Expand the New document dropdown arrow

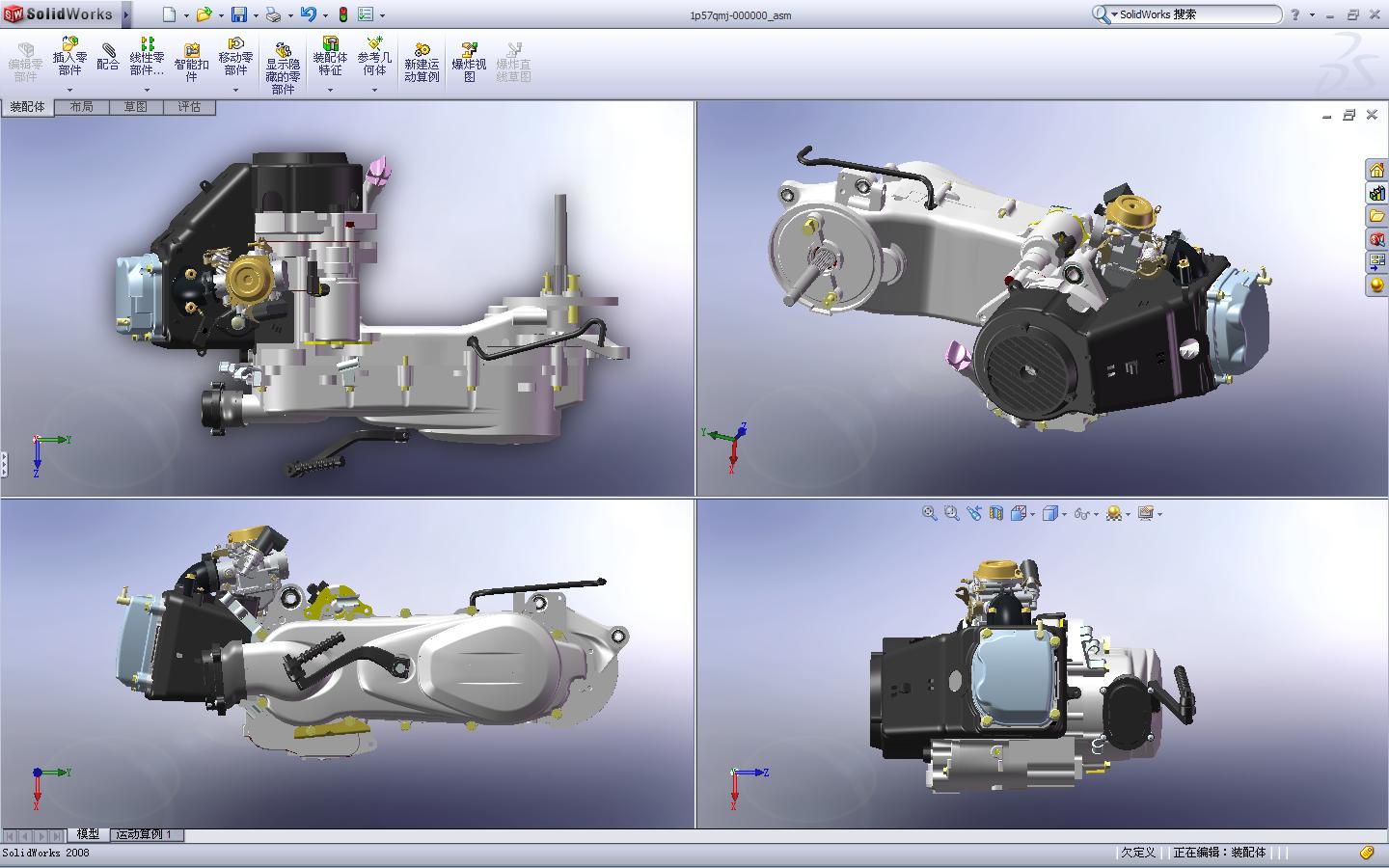pos(186,15)
